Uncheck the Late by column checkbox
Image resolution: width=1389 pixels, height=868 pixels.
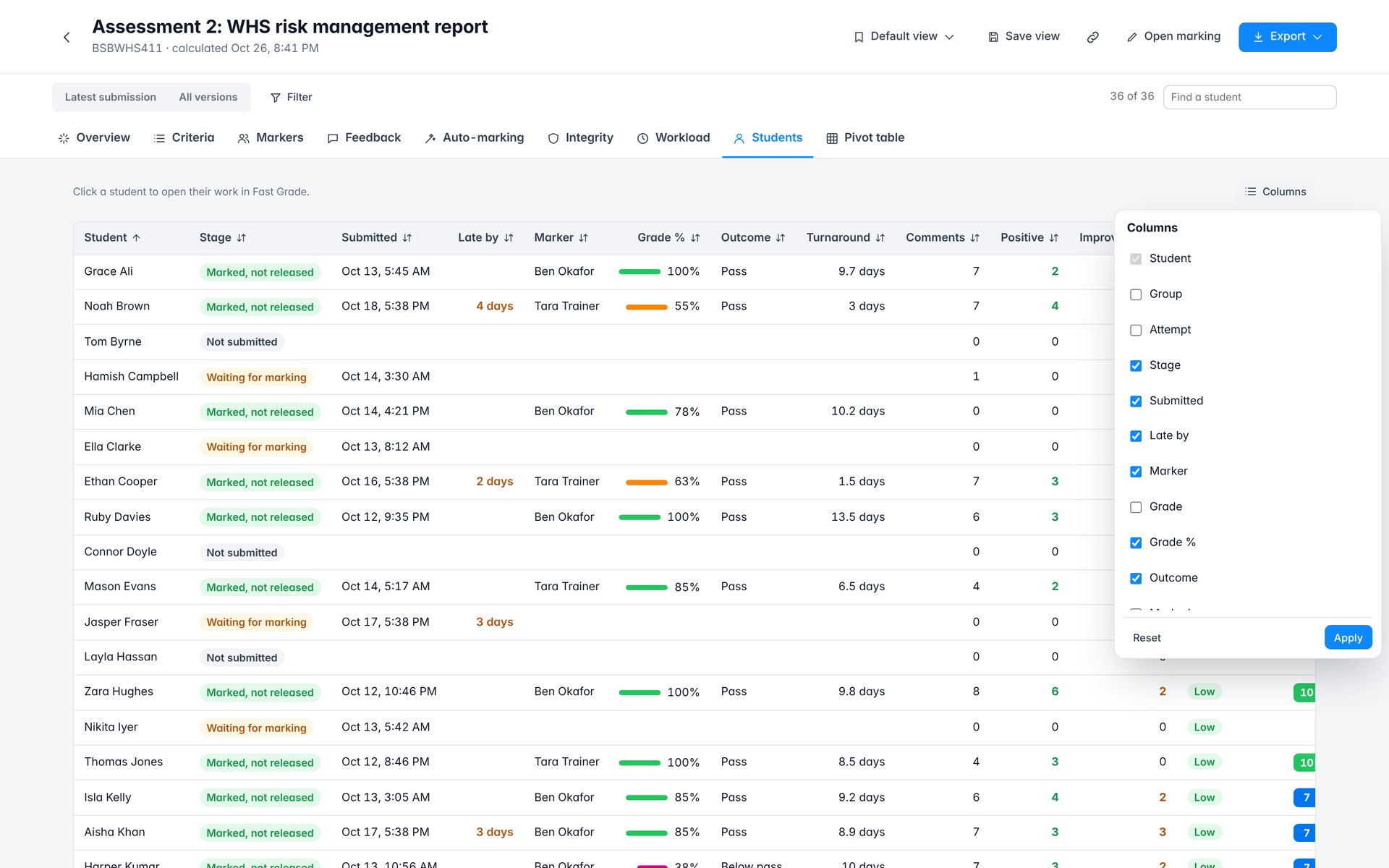[x=1136, y=436]
